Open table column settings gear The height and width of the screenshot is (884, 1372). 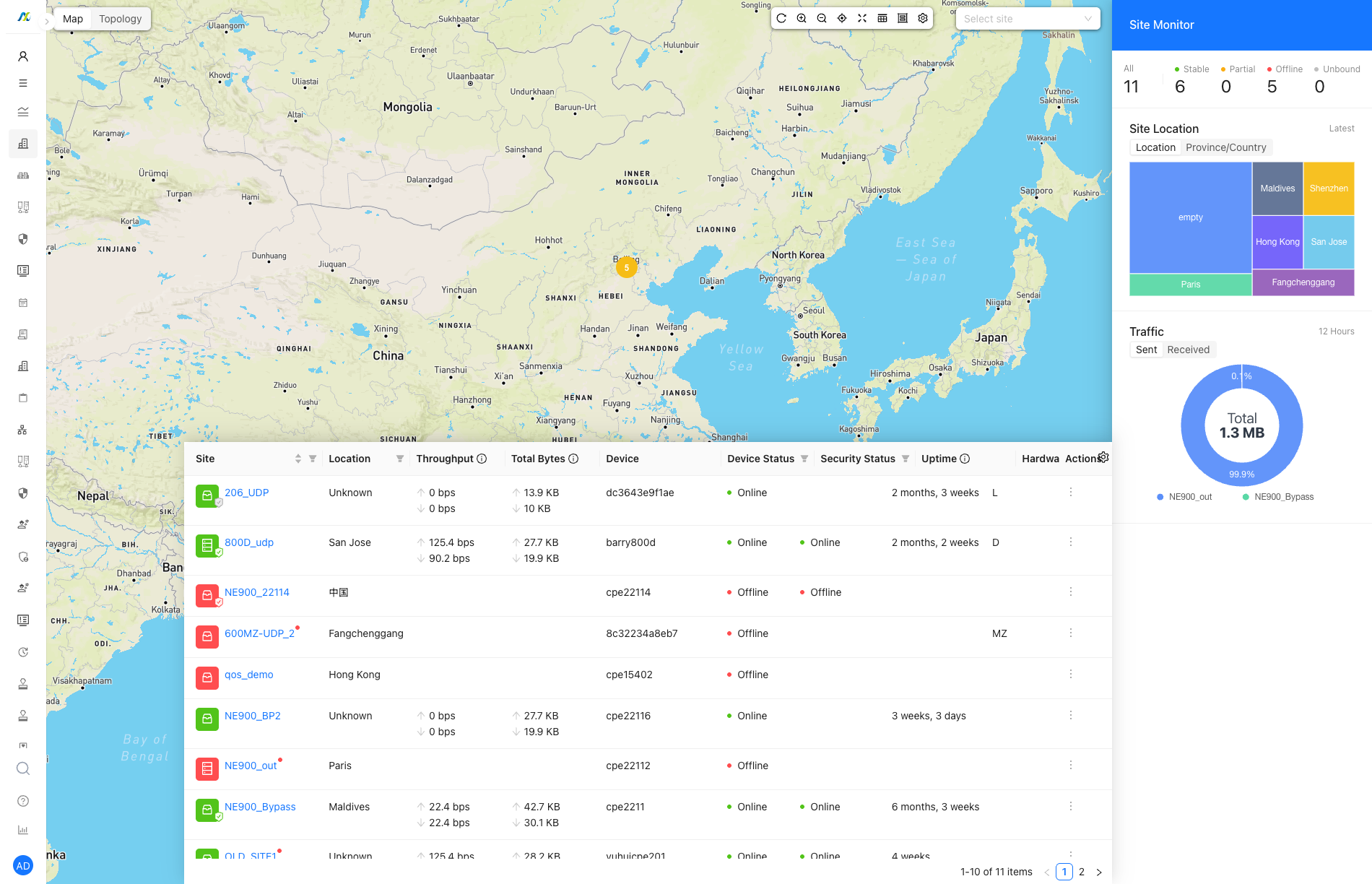pyautogui.click(x=1103, y=457)
